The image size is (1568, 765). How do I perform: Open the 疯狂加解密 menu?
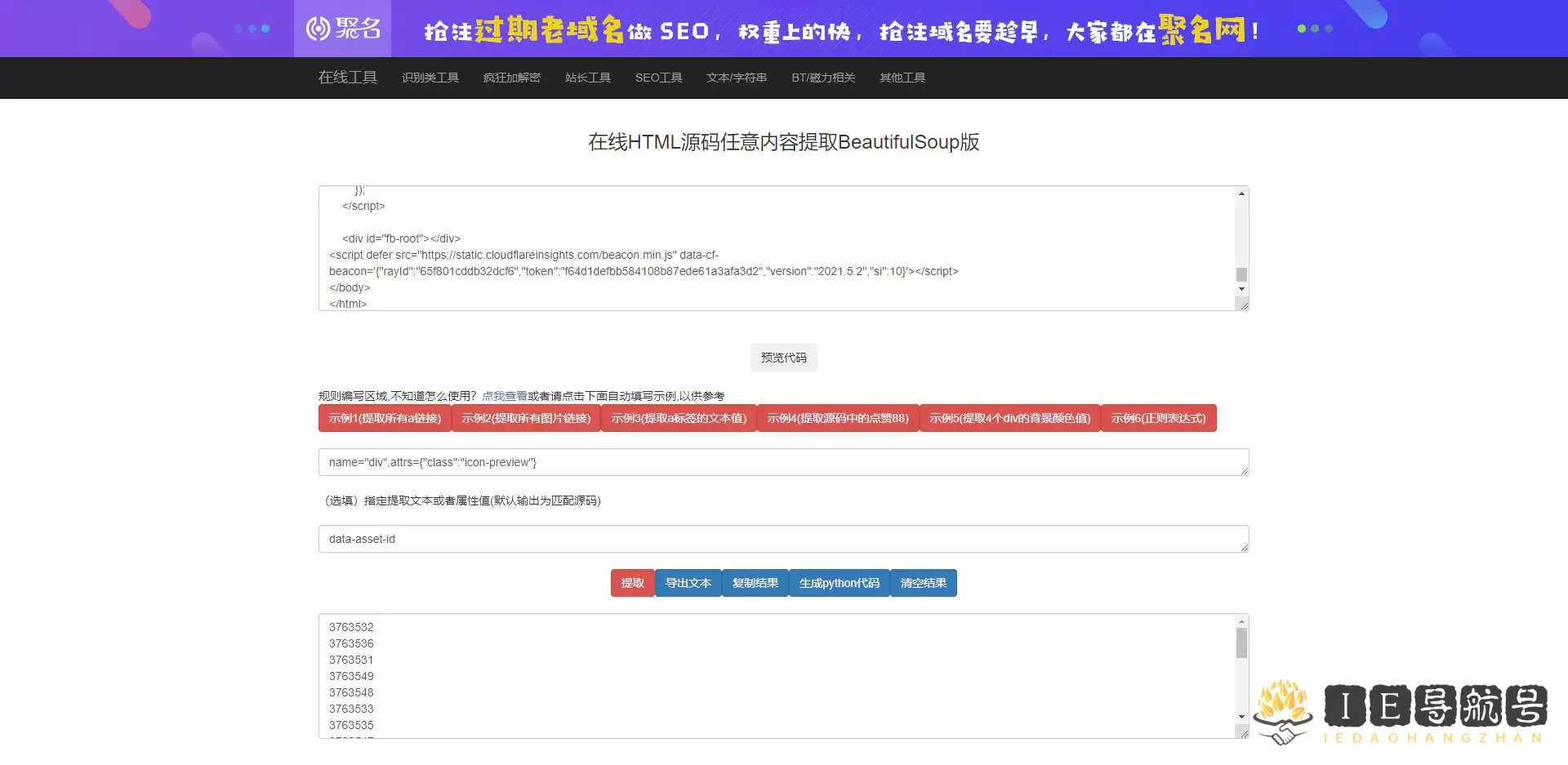[x=511, y=78]
